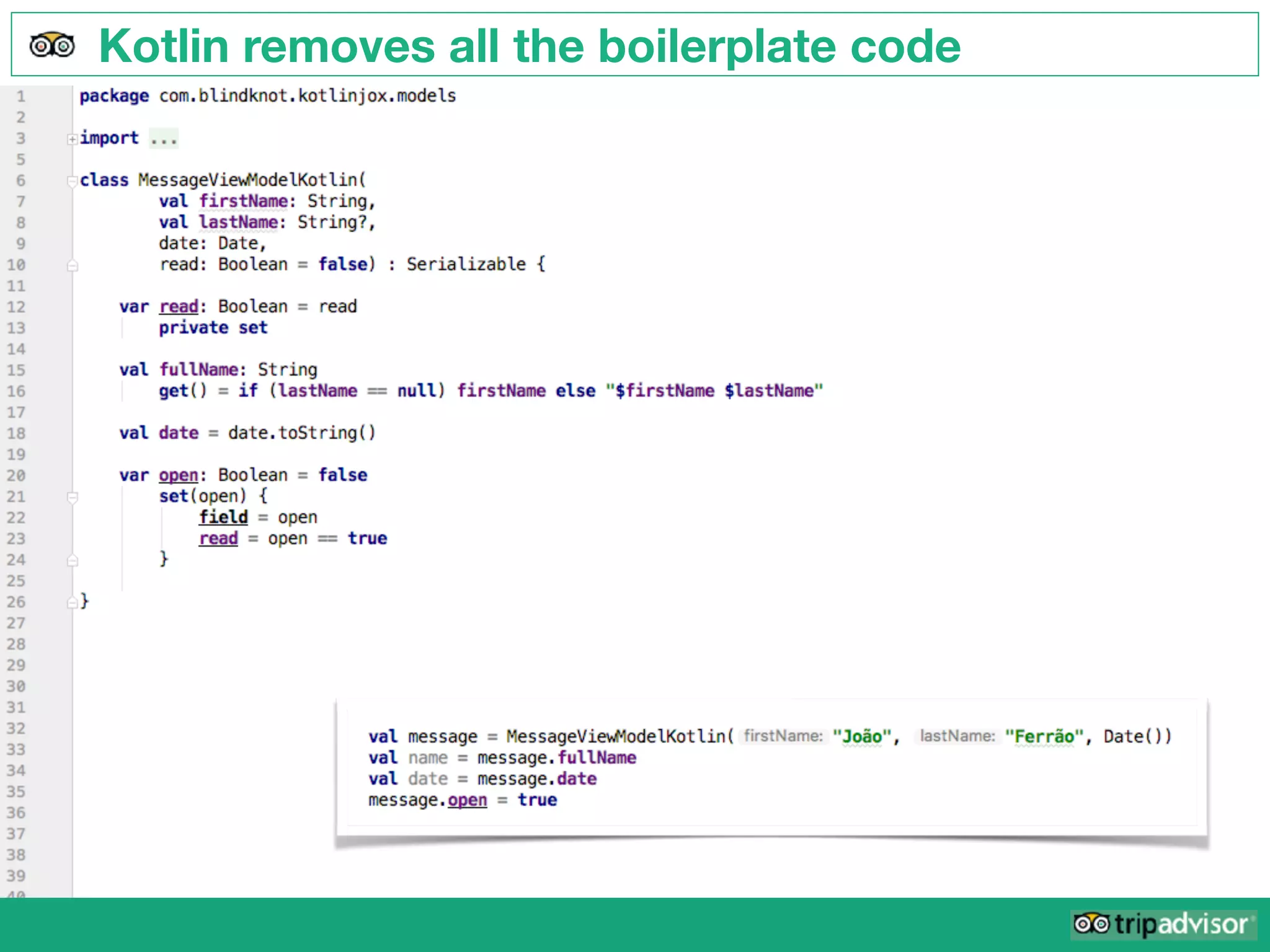Screen dimensions: 1270x952
Task: Click the fold end marker on line 10
Action: [73, 265]
